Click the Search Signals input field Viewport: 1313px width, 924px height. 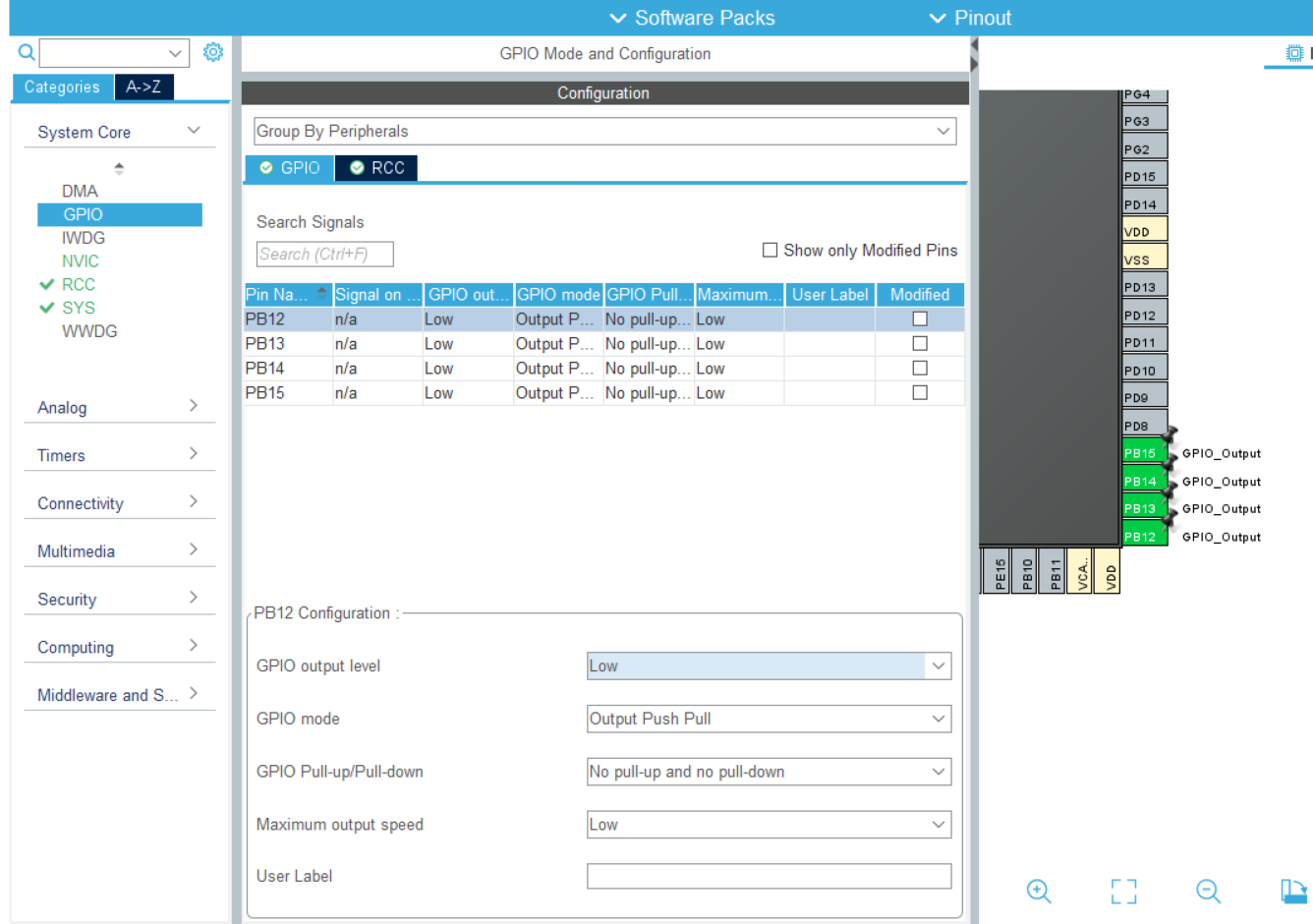325,254
